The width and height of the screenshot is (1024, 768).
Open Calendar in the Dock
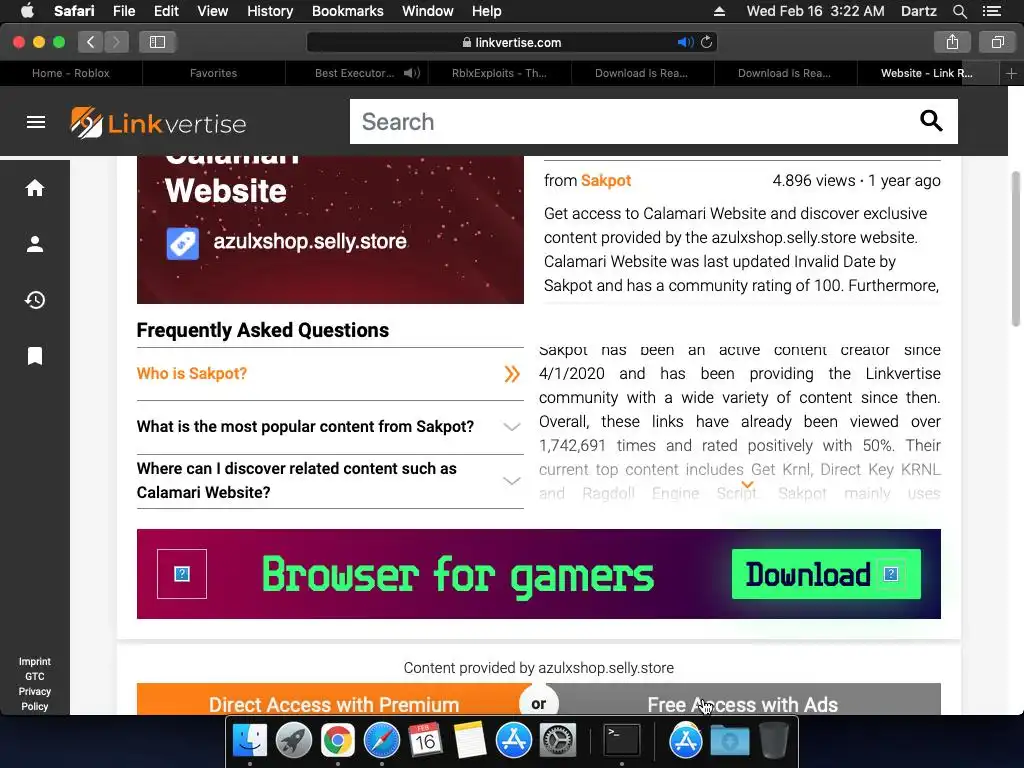click(x=425, y=741)
